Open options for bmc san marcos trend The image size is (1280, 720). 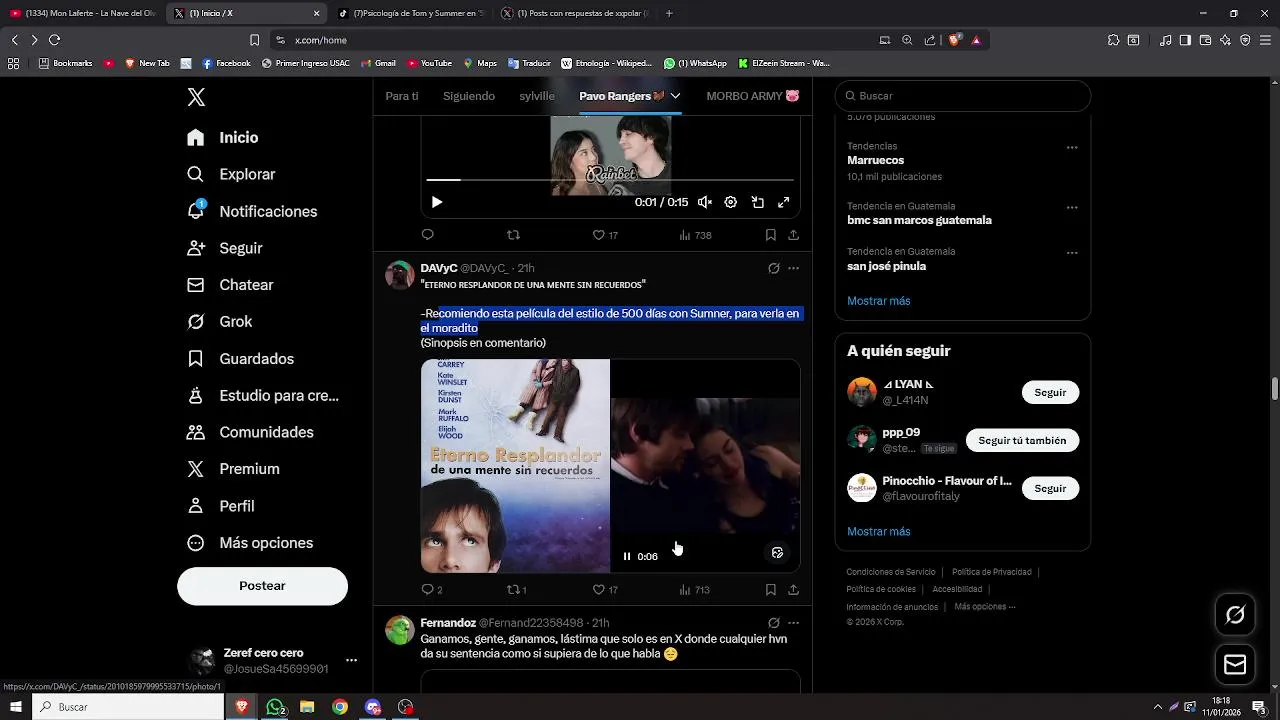[1072, 208]
